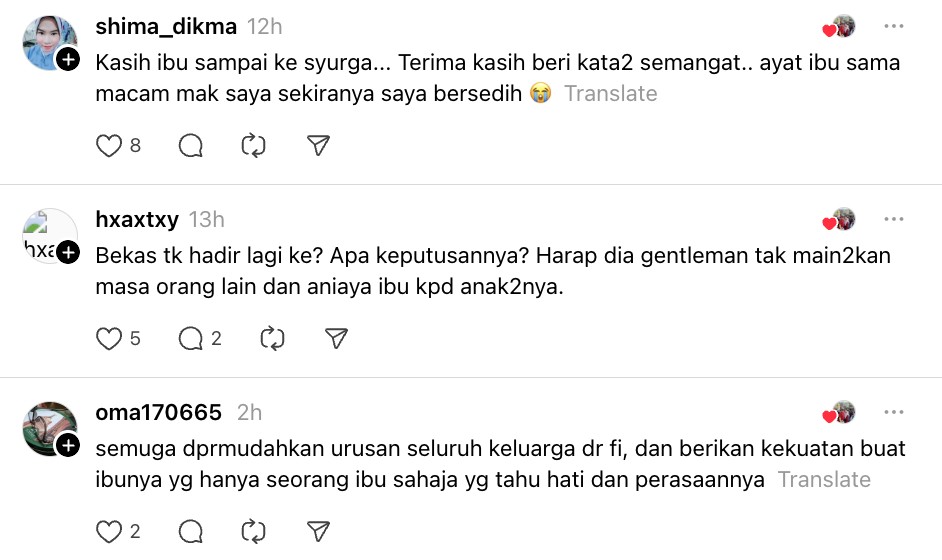Open more options for hxaxtxy's comment
This screenshot has height=560, width=942.
tap(893, 219)
